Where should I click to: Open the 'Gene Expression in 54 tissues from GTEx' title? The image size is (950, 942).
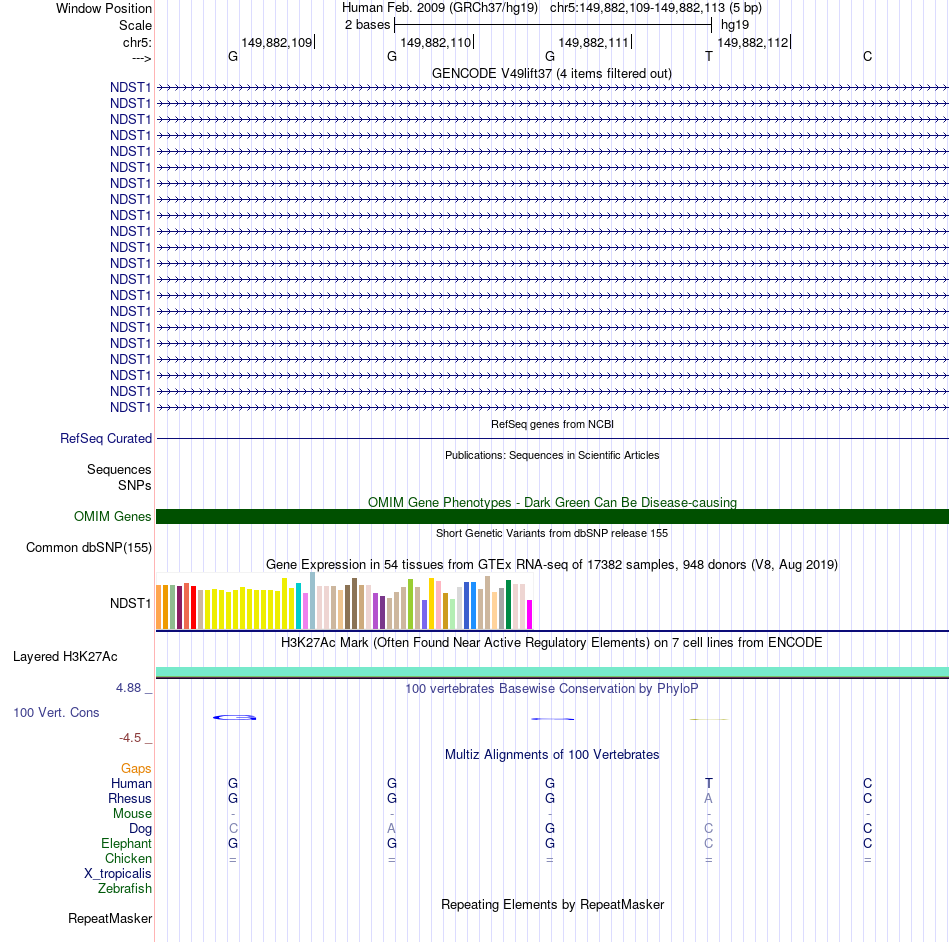click(552, 565)
